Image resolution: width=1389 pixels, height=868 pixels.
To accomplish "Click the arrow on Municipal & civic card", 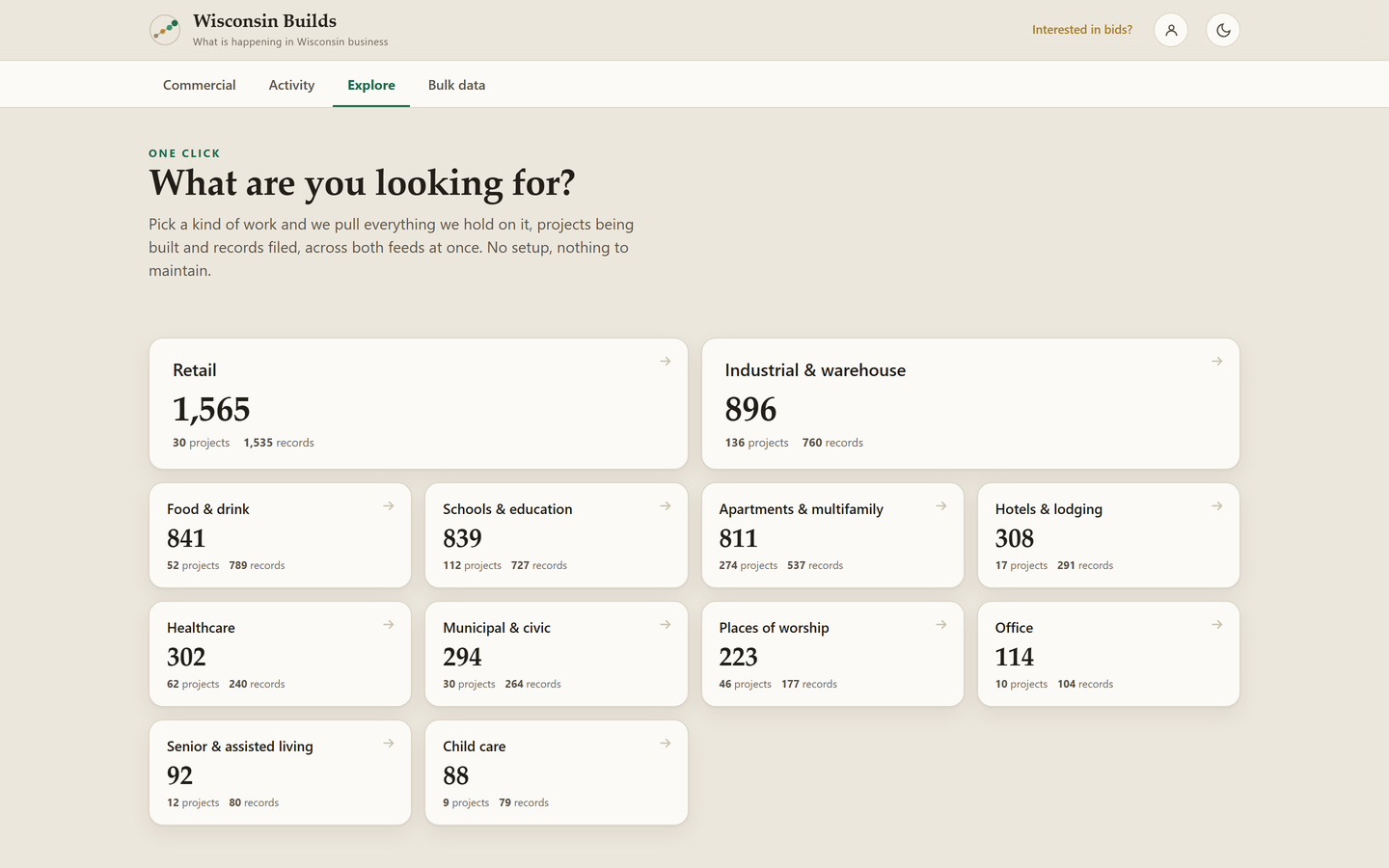I will (666, 624).
